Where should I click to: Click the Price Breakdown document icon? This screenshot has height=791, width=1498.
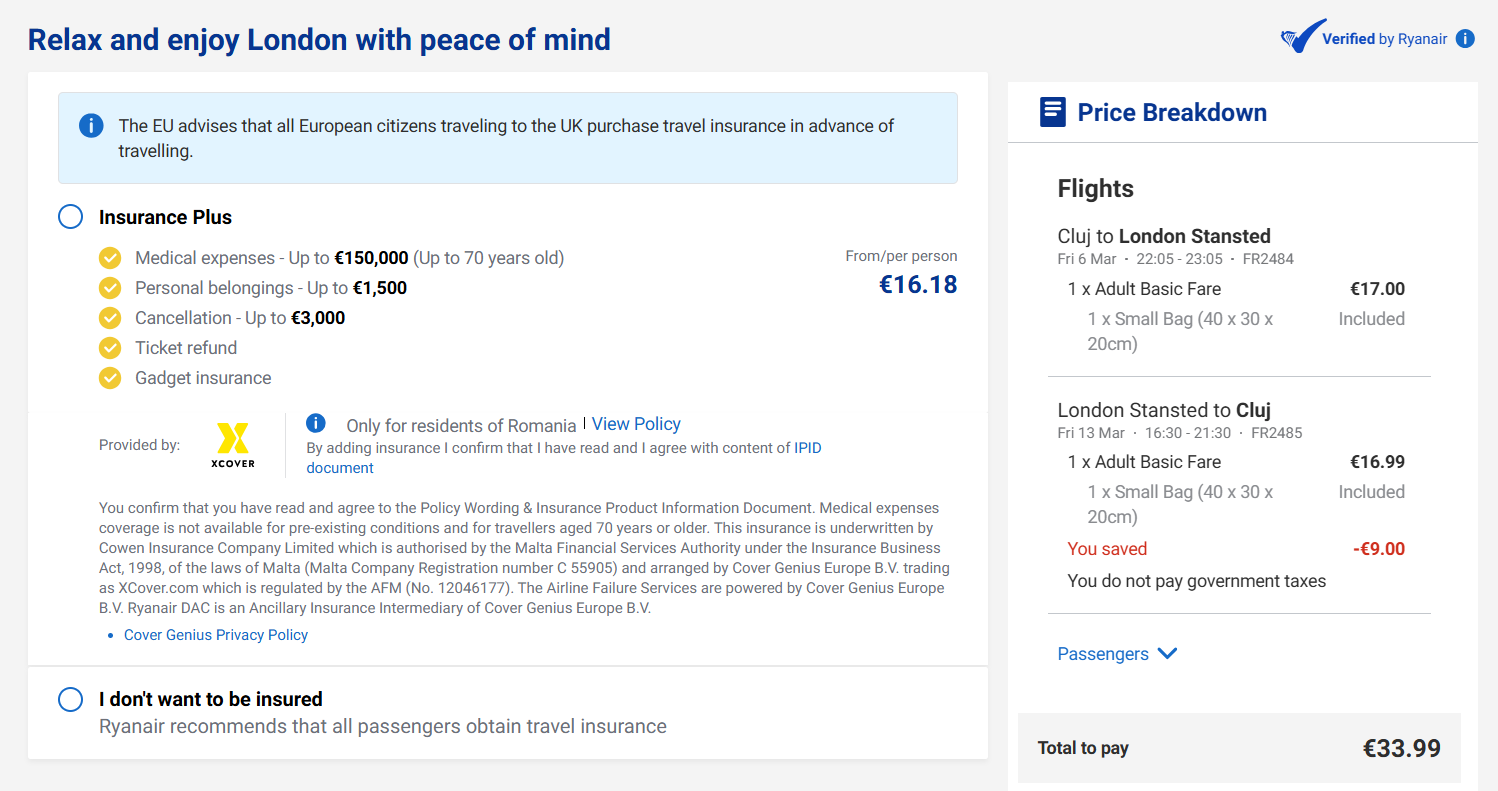click(1052, 112)
